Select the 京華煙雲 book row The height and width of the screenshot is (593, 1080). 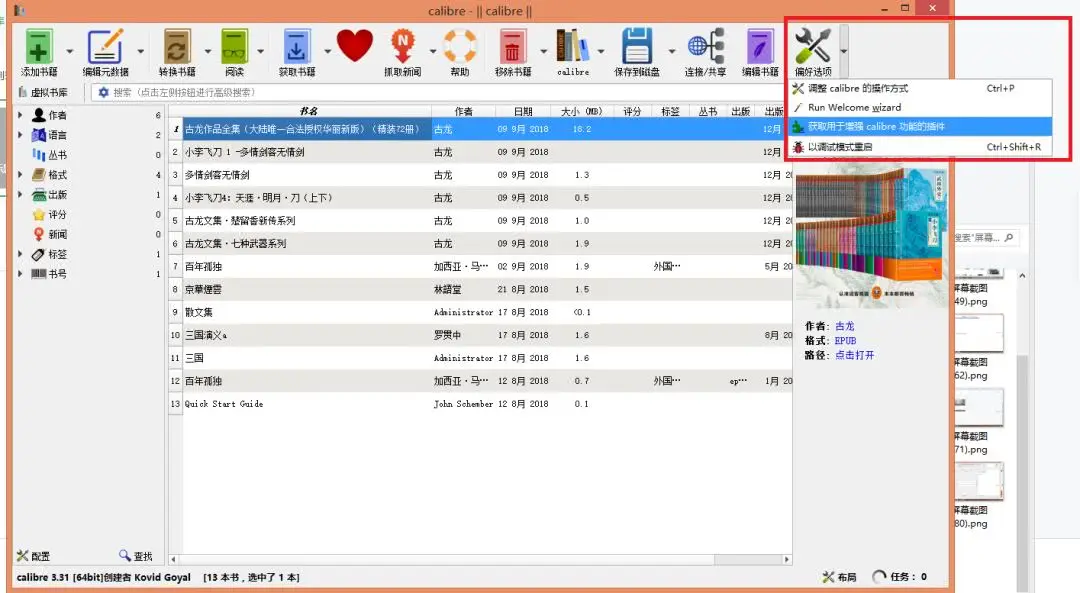[x=480, y=289]
